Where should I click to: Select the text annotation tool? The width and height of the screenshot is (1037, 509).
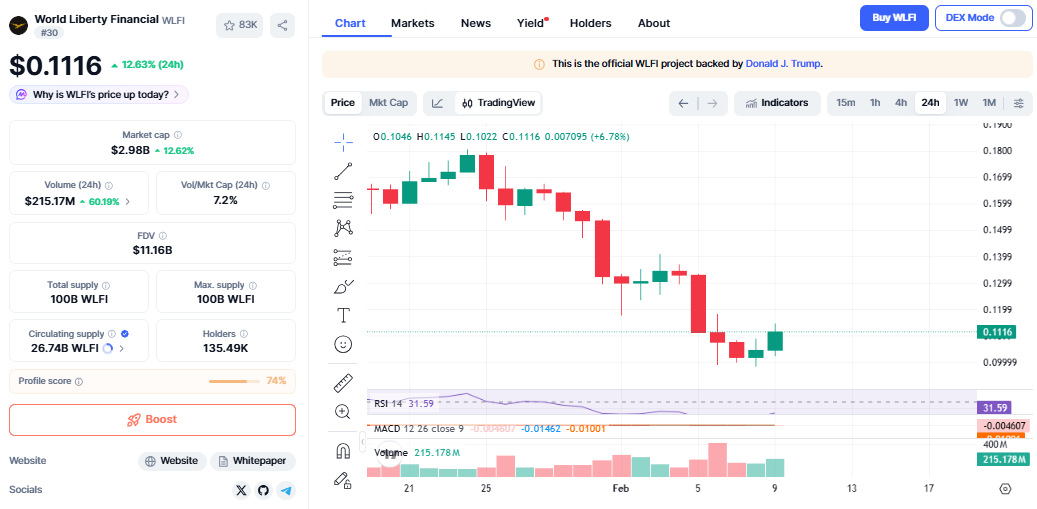[x=343, y=315]
